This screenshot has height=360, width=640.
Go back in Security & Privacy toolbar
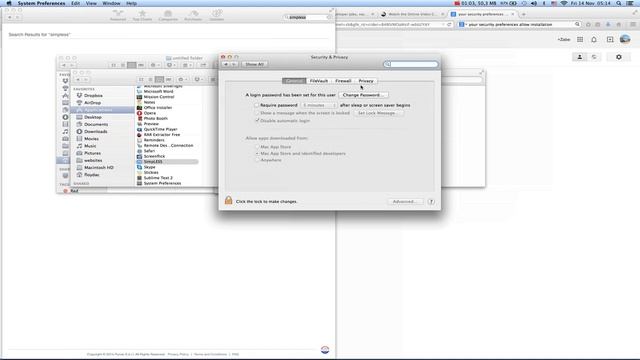click(226, 64)
